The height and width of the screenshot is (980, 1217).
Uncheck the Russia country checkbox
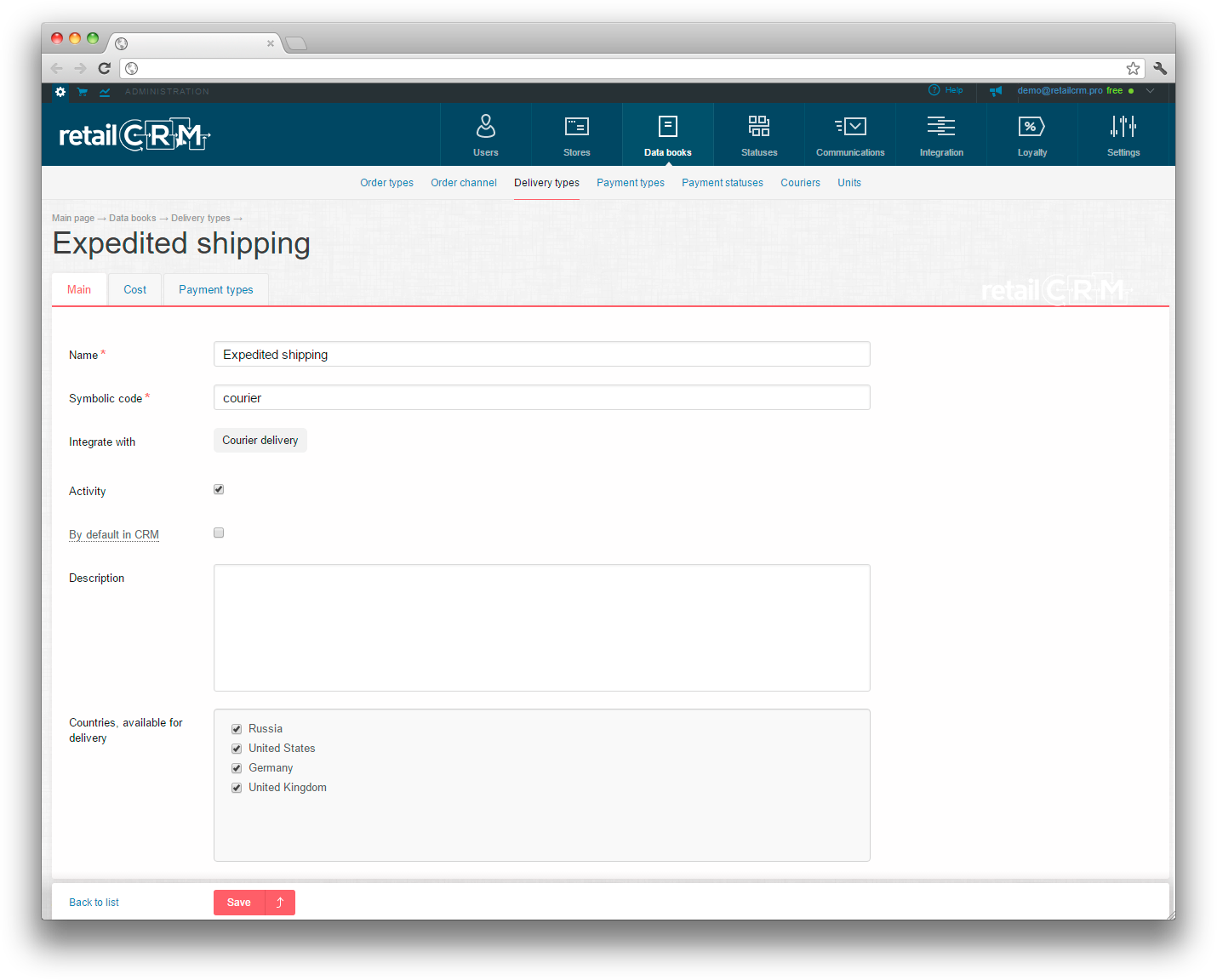tap(237, 729)
